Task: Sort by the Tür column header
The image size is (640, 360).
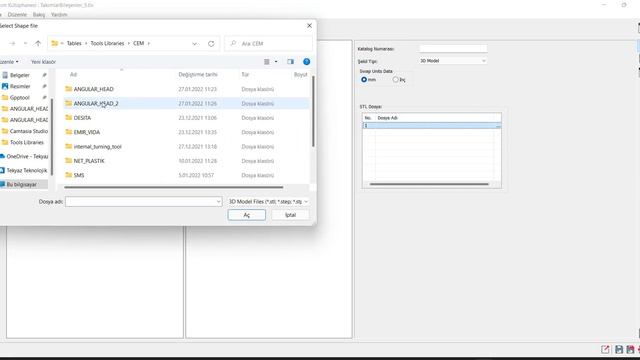Action: (245, 74)
